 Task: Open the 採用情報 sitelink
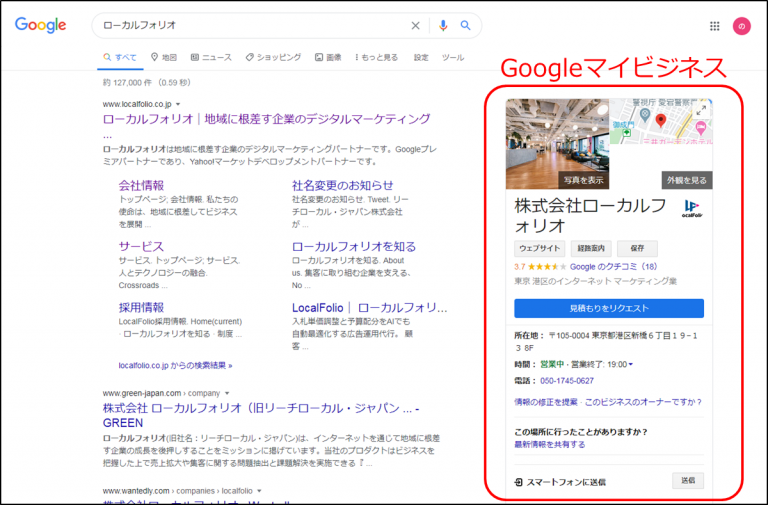141,308
